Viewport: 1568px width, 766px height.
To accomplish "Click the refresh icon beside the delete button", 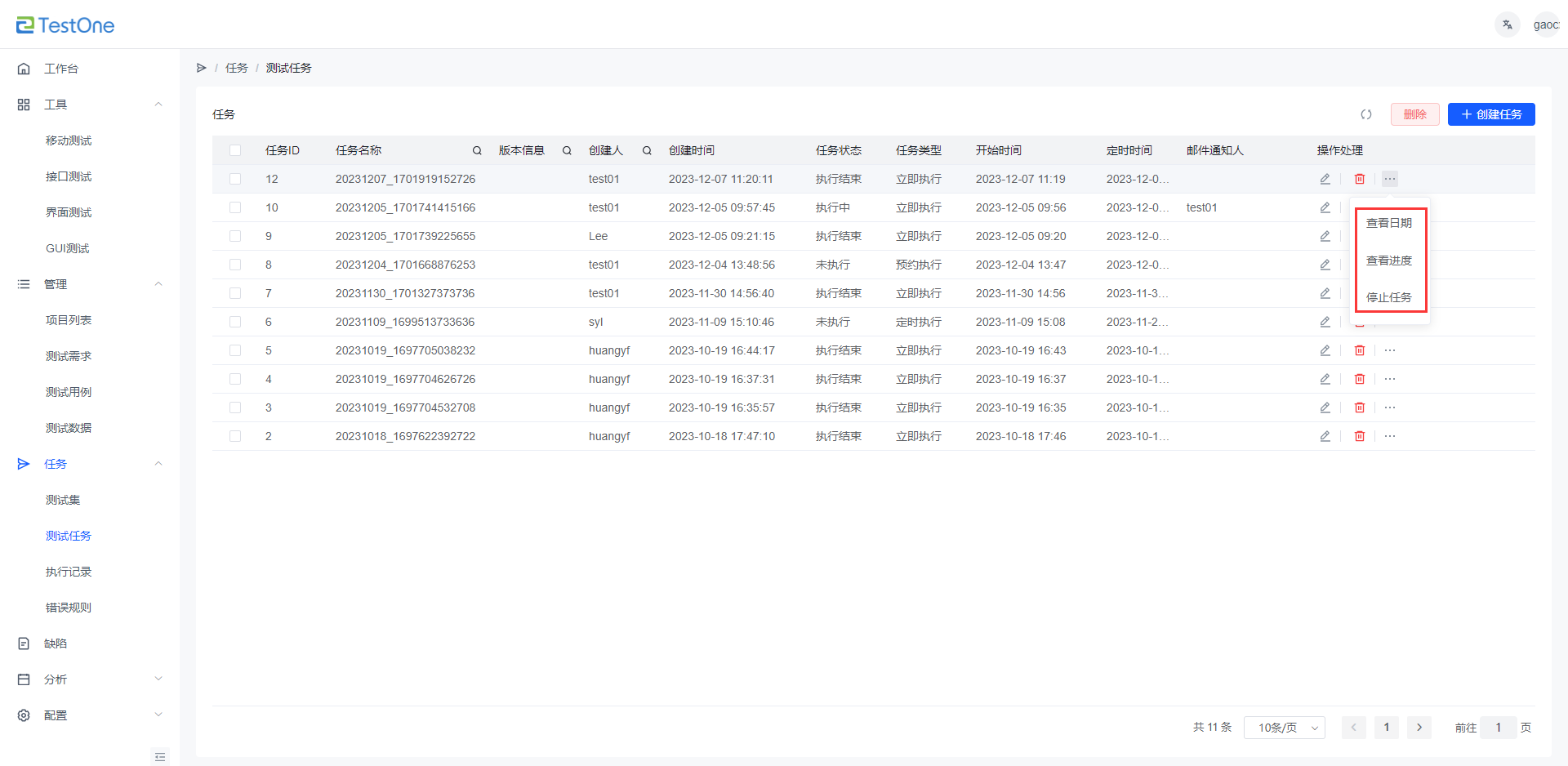I will click(x=1365, y=114).
